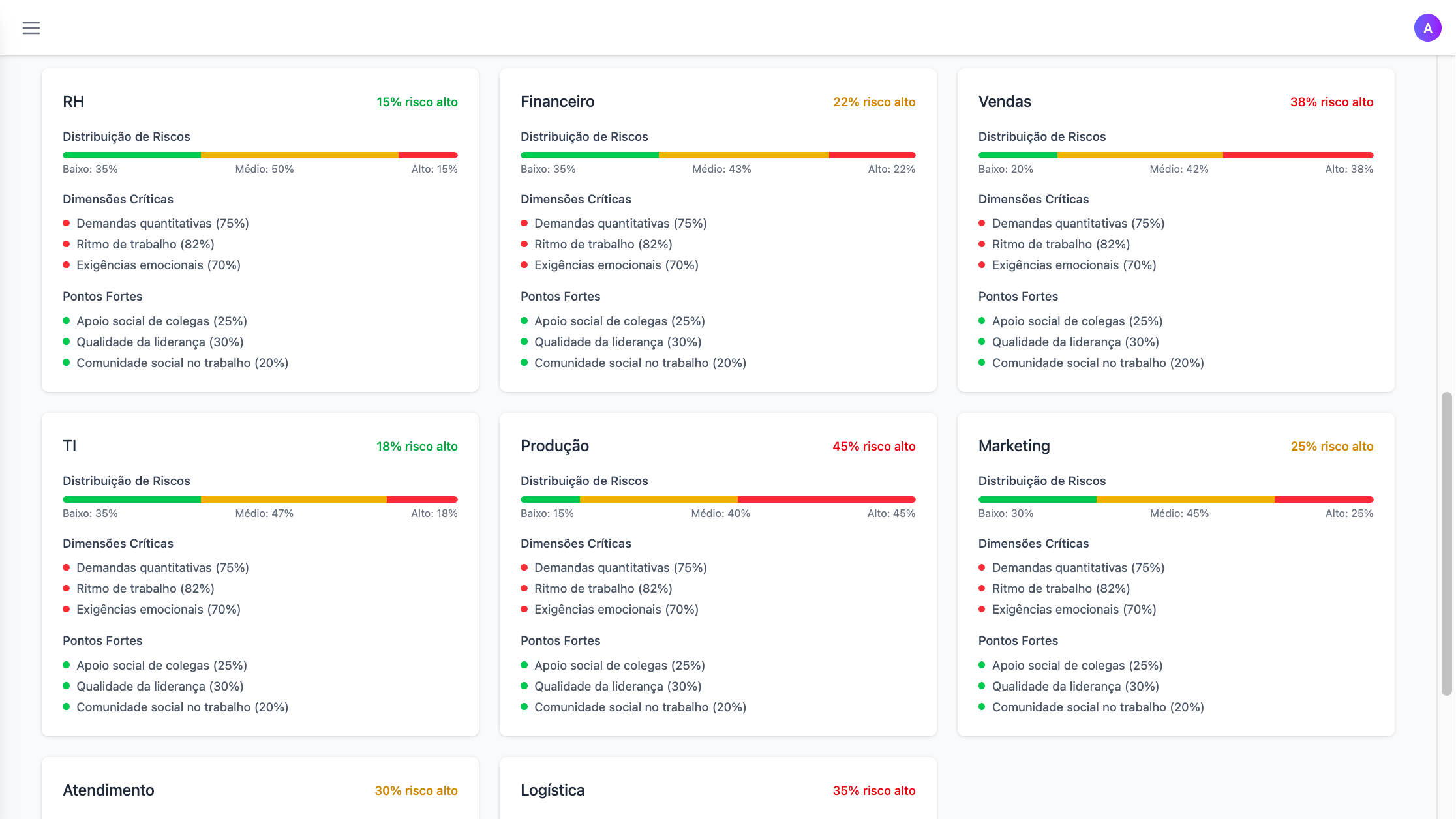The width and height of the screenshot is (1456, 819).
Task: Select the 'Dimensões Críticas' heading in TI
Action: tap(118, 543)
